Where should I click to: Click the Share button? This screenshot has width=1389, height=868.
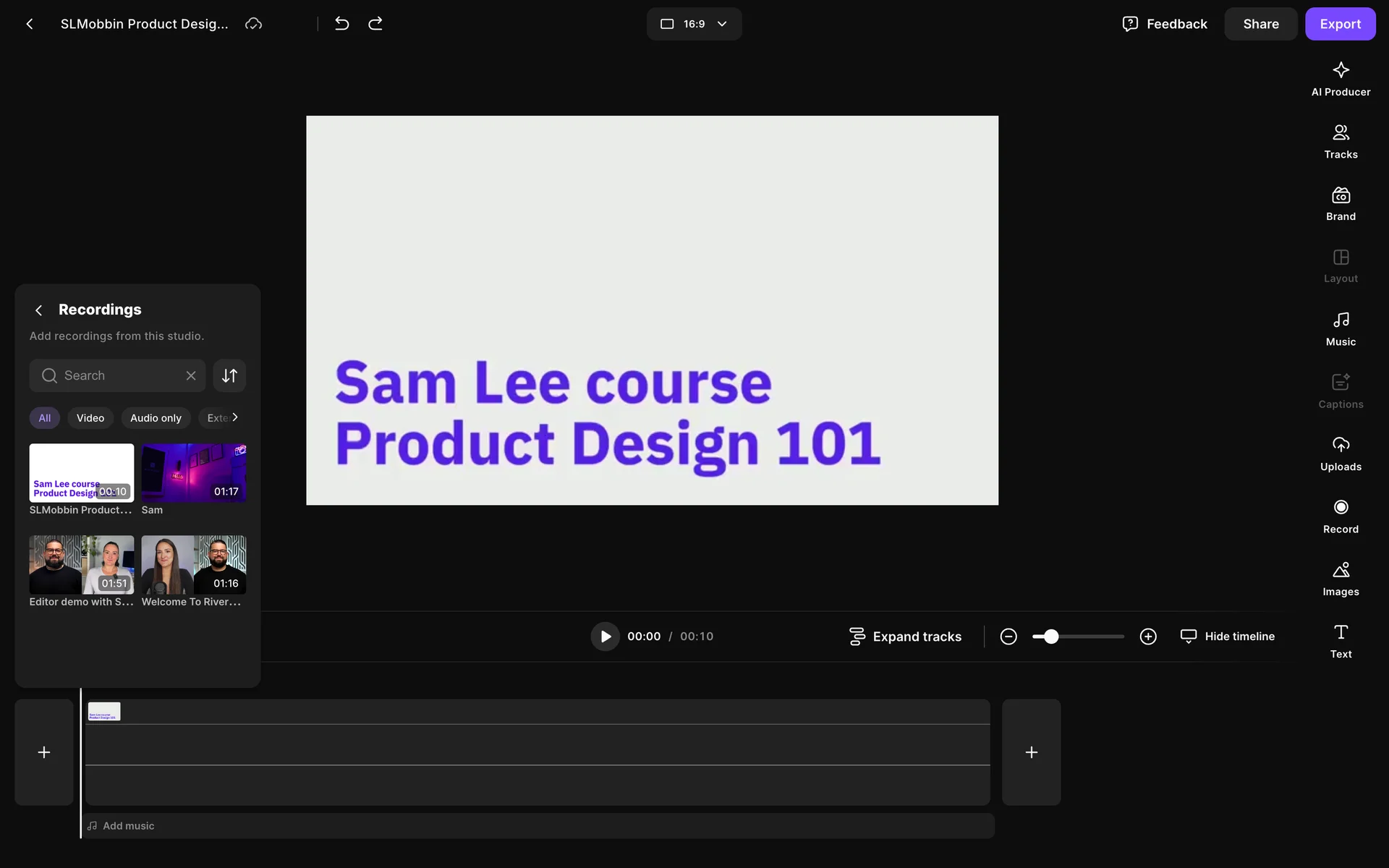(1260, 24)
